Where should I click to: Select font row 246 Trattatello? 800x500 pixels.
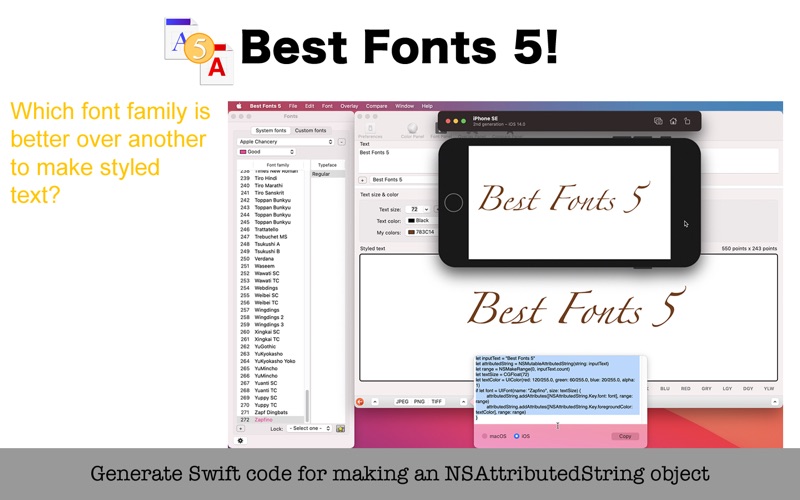click(x=272, y=230)
